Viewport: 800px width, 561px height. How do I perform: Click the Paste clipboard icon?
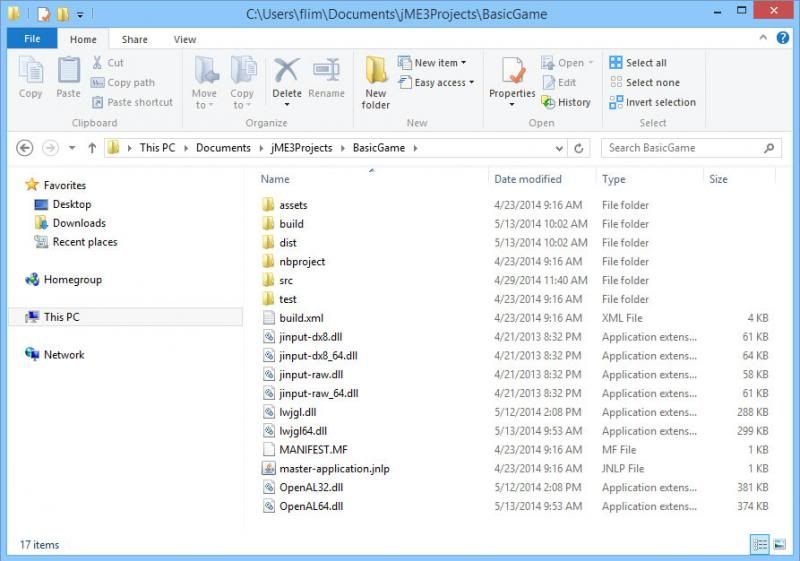tap(68, 70)
